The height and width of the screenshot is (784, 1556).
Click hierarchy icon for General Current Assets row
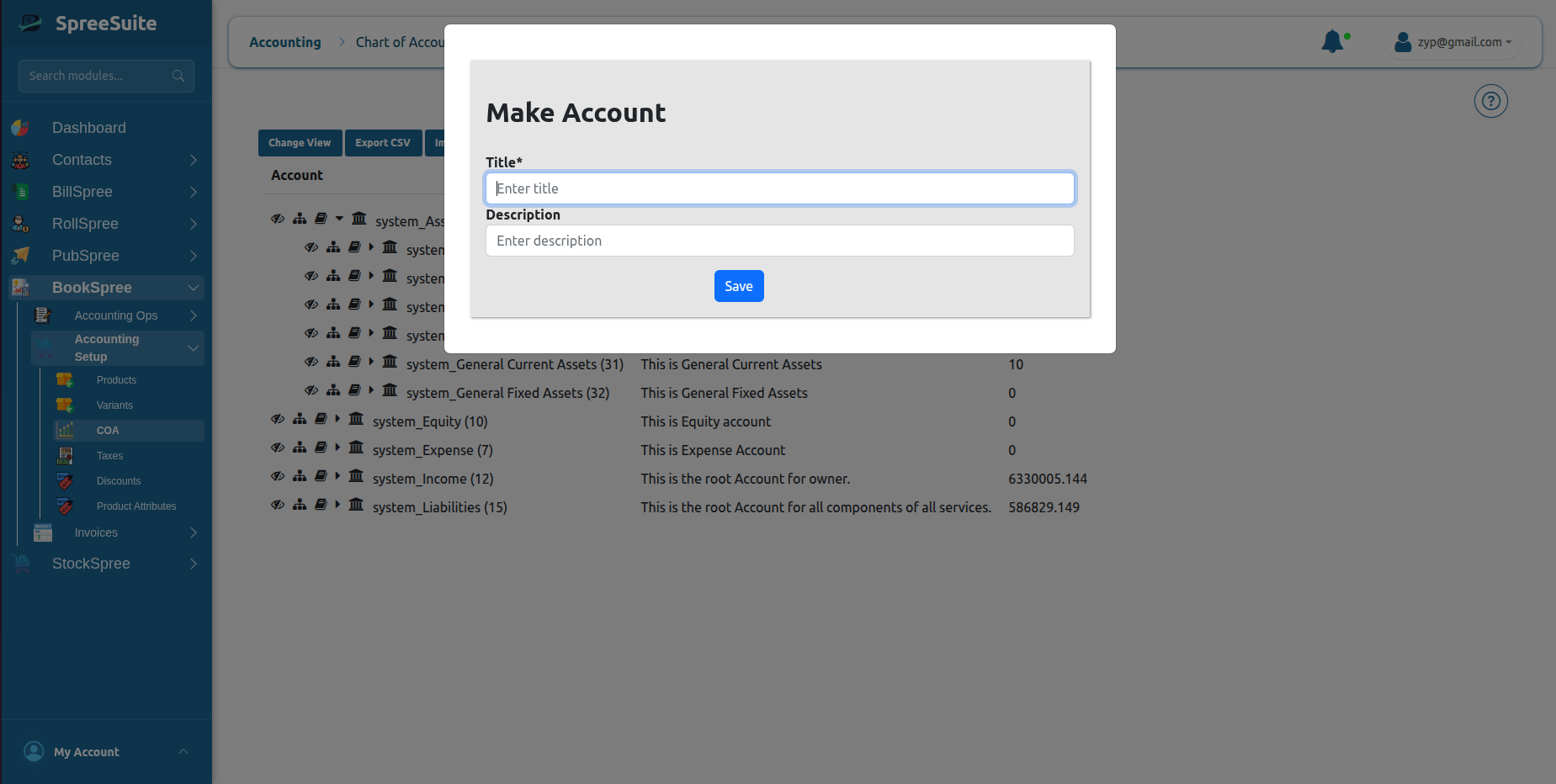[x=333, y=362]
